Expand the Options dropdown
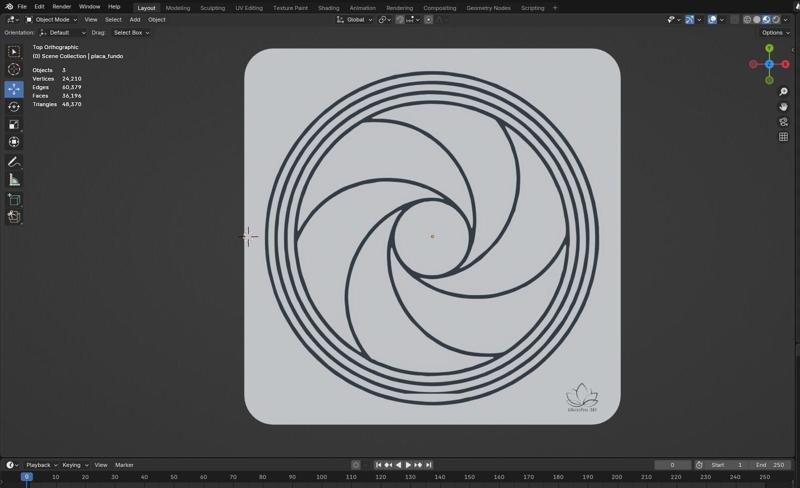 click(776, 33)
